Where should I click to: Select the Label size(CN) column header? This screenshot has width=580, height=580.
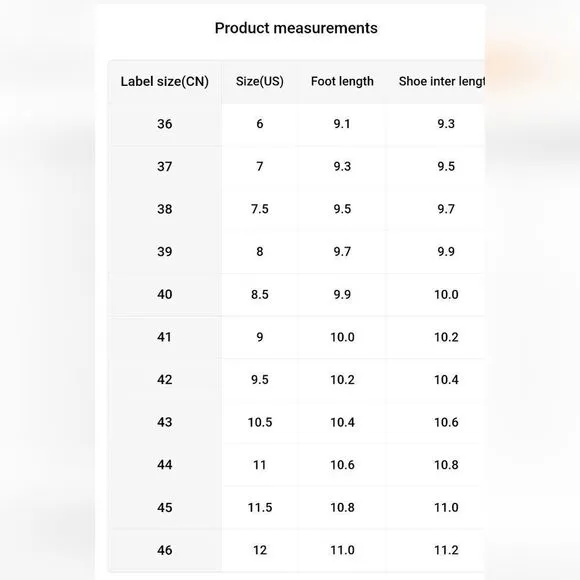click(x=165, y=81)
